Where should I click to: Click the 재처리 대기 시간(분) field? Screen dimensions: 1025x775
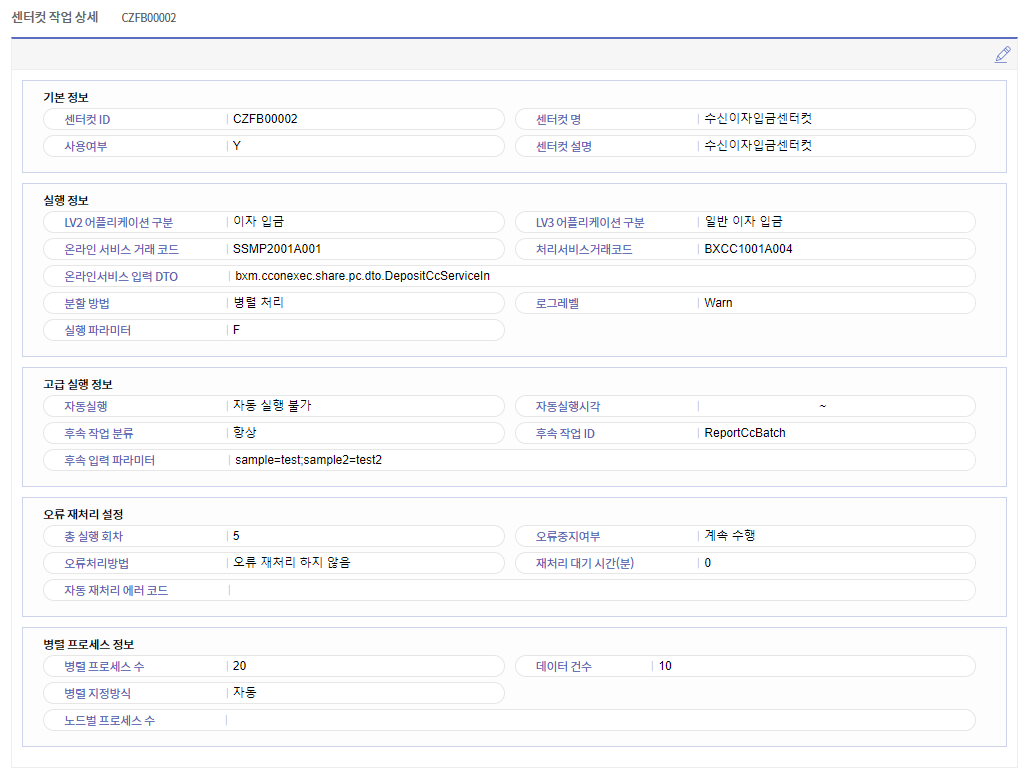745,563
